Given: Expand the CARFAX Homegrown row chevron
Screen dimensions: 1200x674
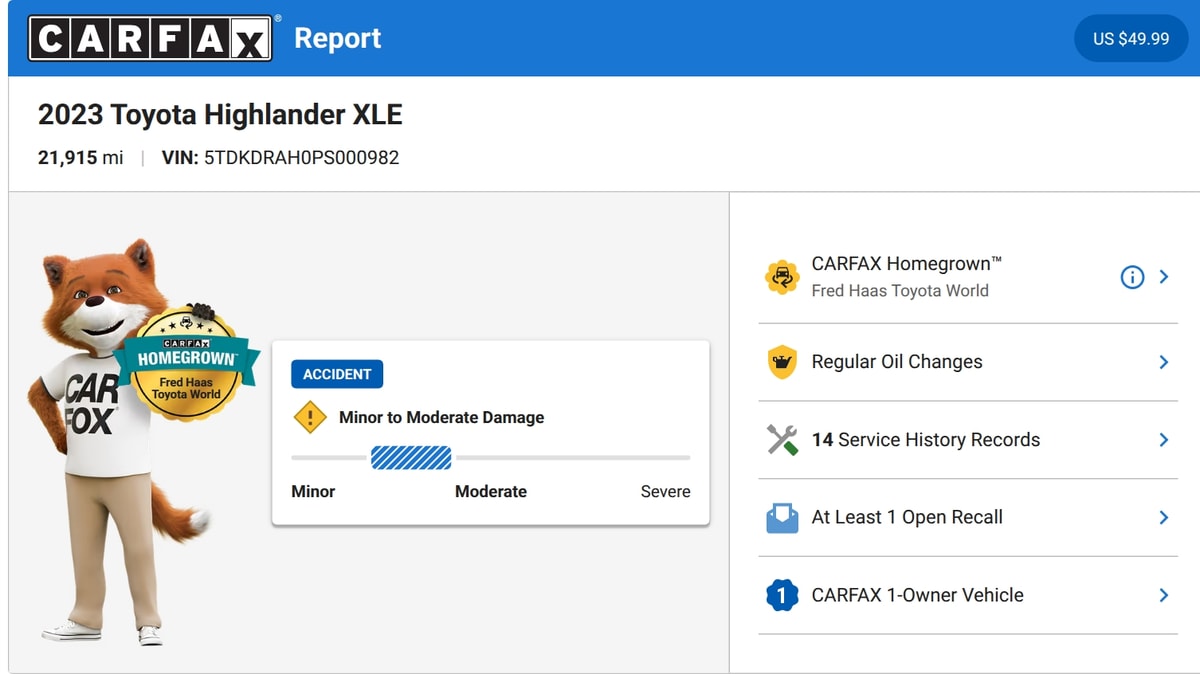Looking at the screenshot, I should click(1164, 277).
